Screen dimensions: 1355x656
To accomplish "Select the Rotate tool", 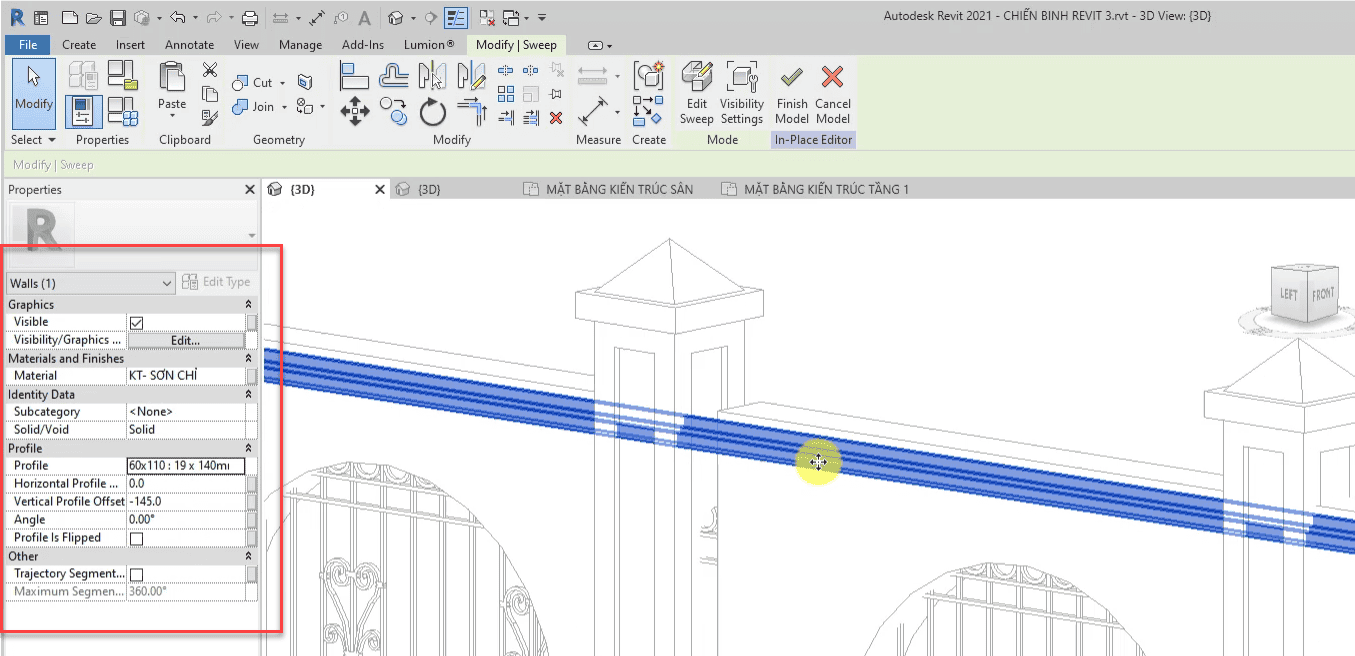I will (x=432, y=111).
